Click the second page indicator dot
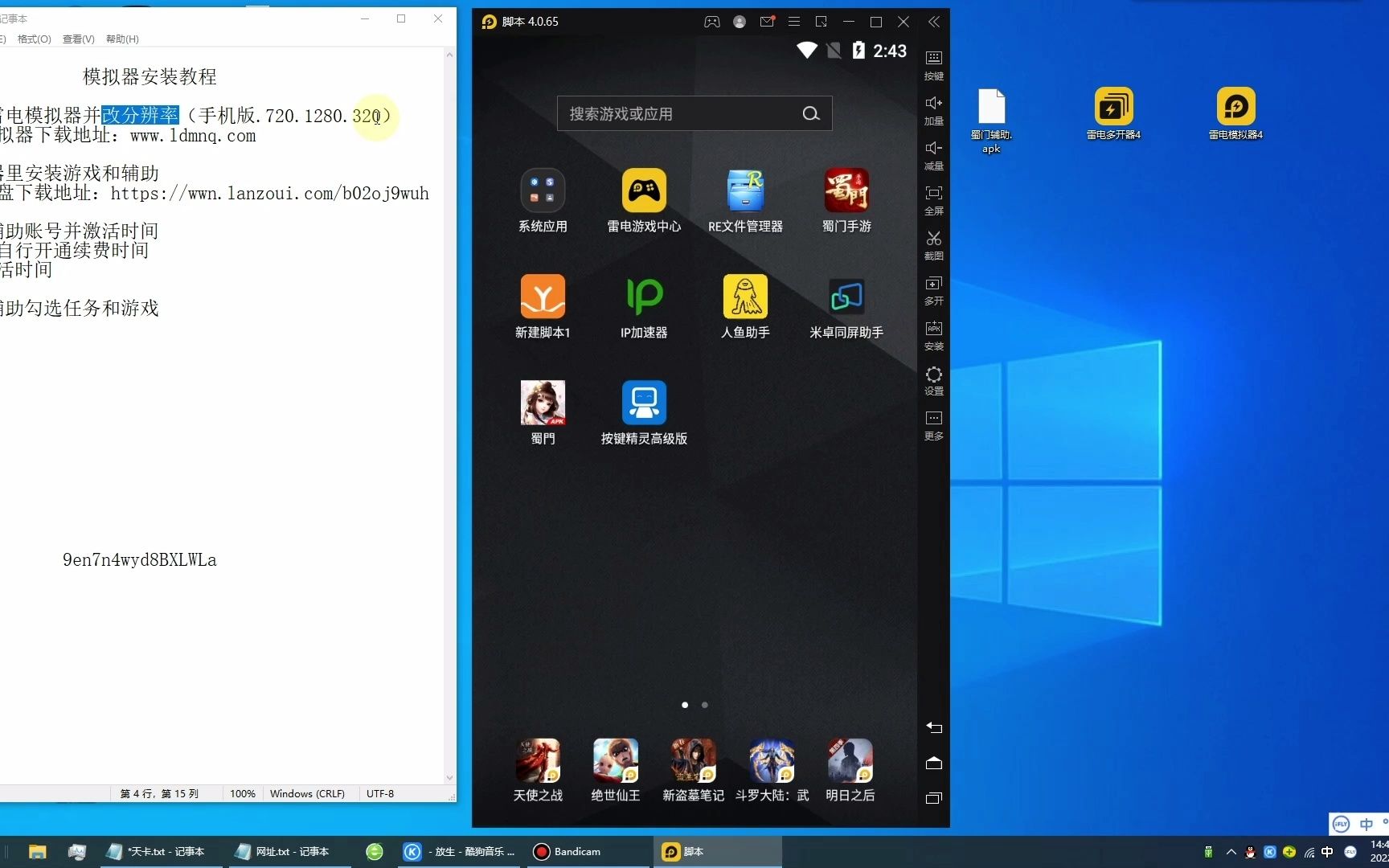 [705, 705]
